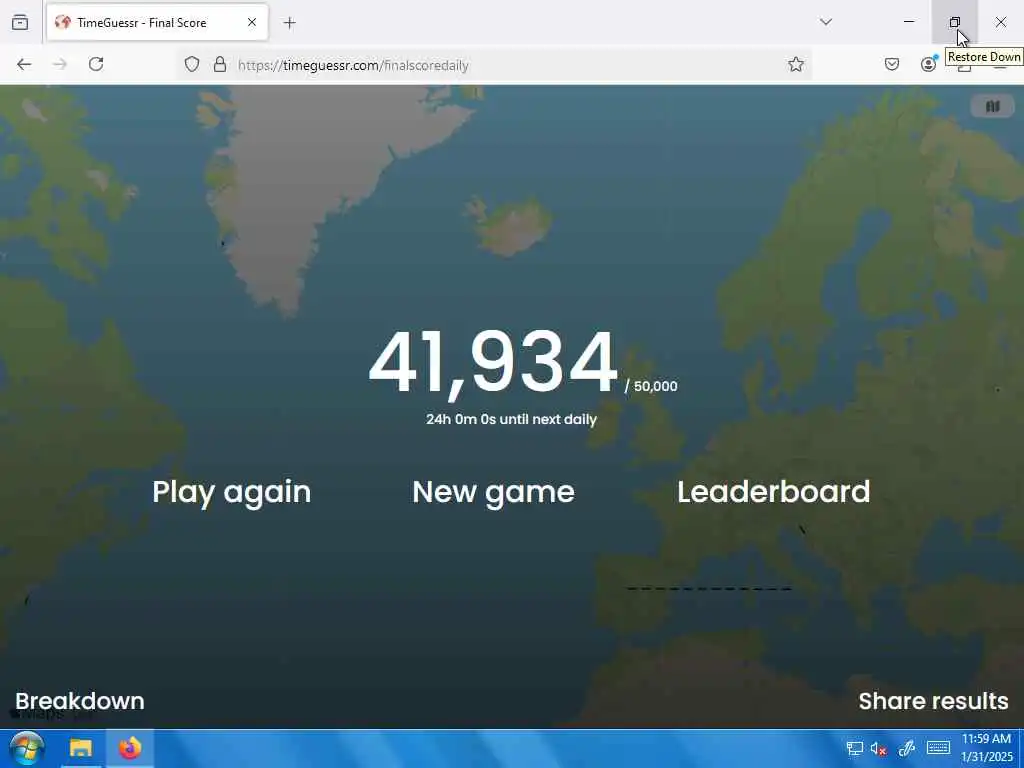Click the '/ 50,000' maximum score text
This screenshot has width=1024, height=768.
(x=651, y=386)
